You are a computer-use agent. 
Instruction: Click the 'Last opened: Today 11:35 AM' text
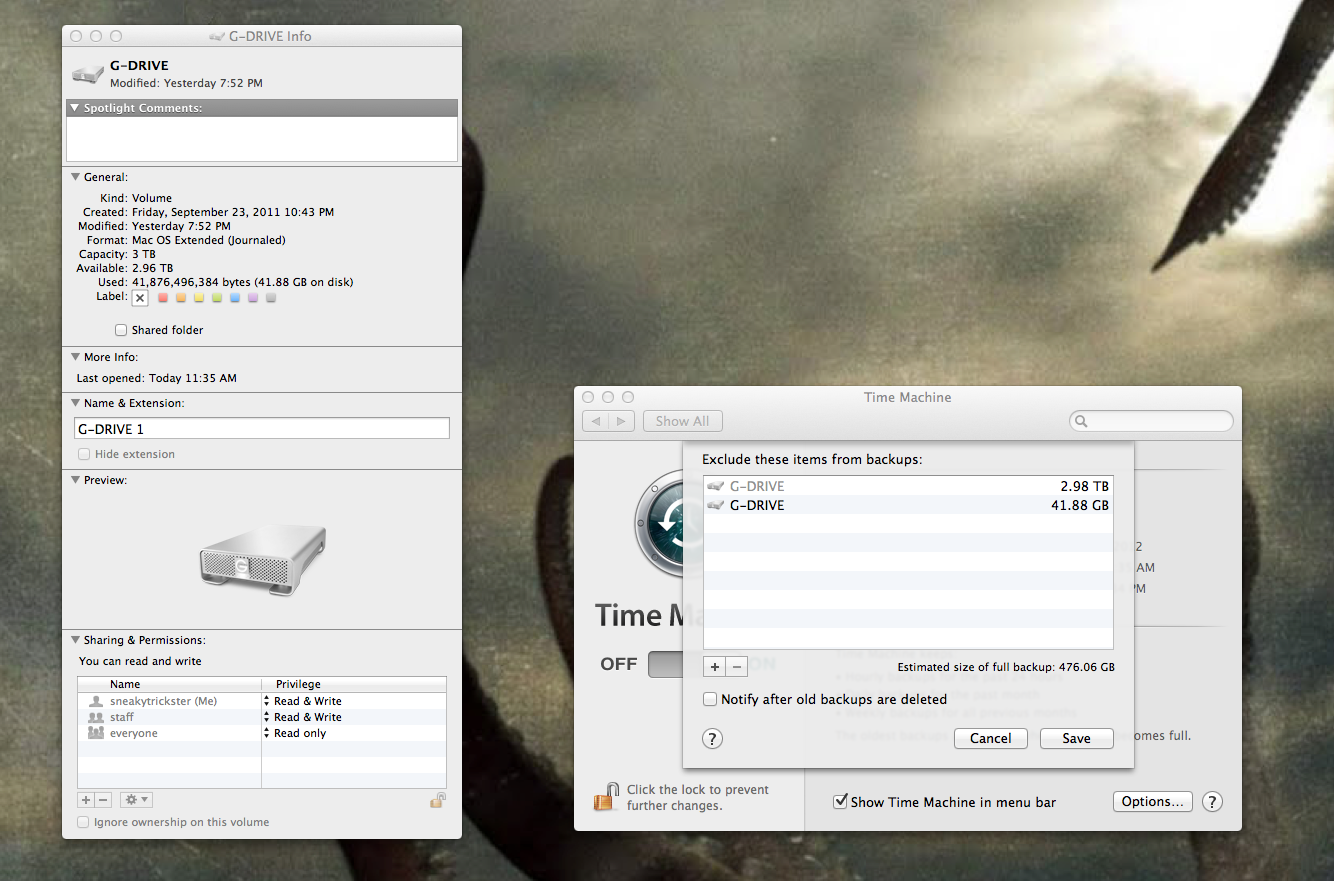(x=157, y=378)
